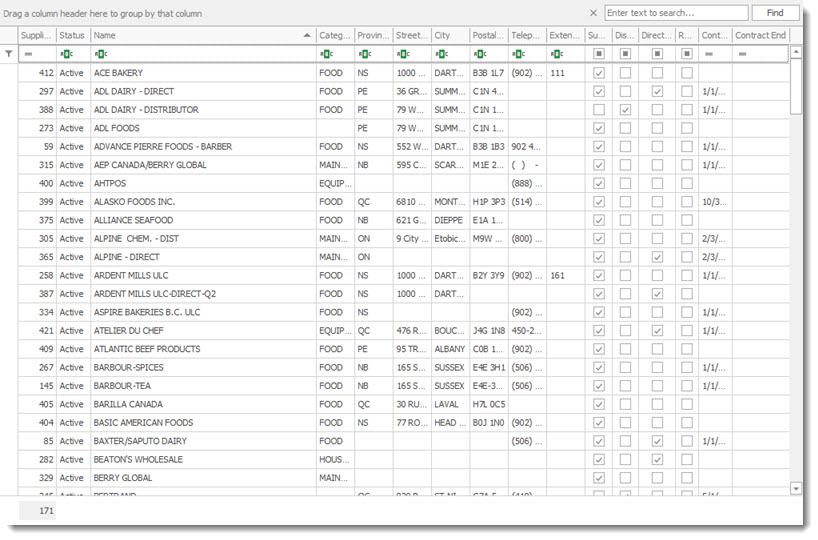Viewport: 818px width, 540px height.
Task: Sort by the Suppli... column header
Action: point(37,35)
